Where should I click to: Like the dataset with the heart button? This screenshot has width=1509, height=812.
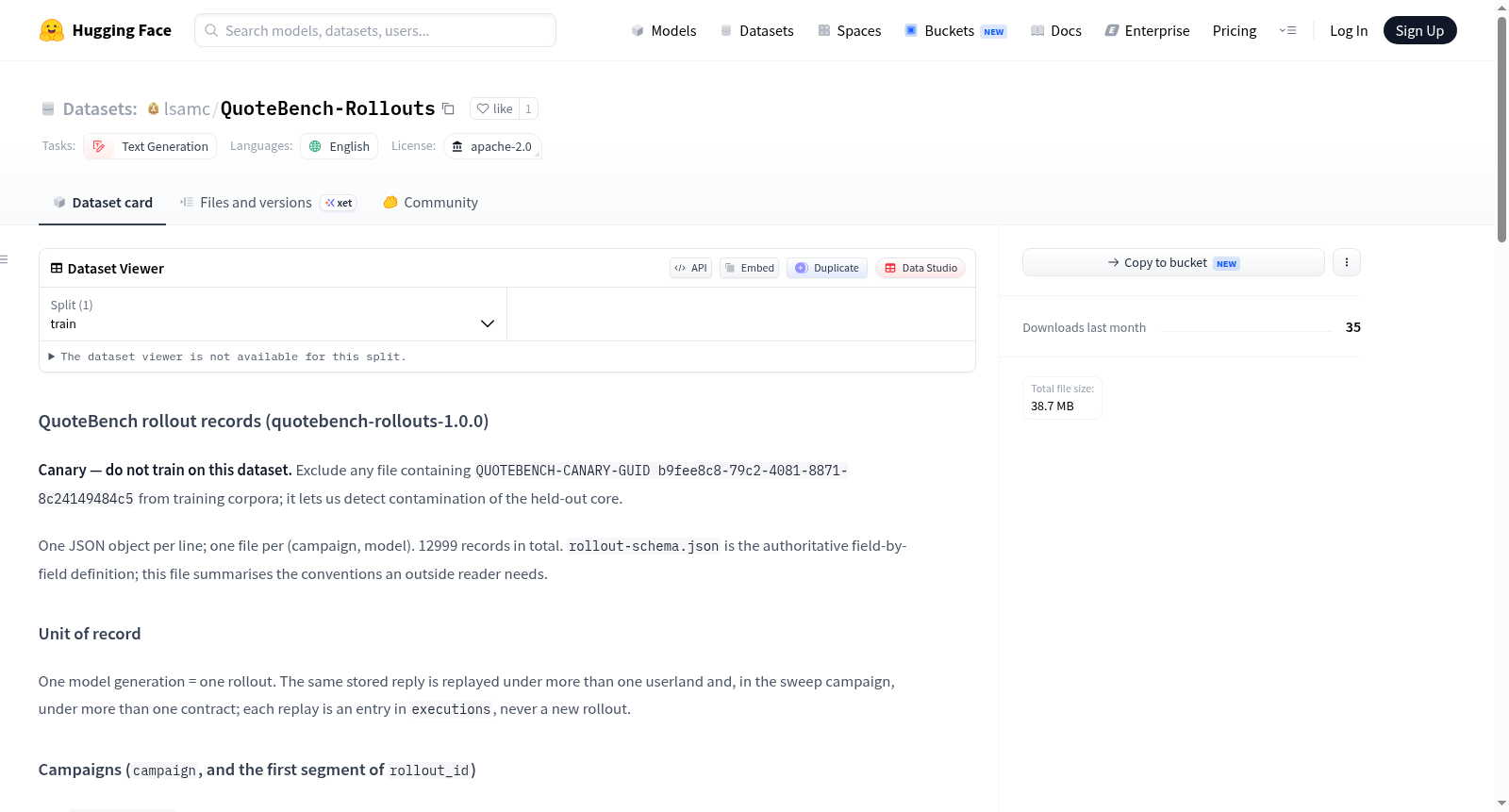point(495,109)
